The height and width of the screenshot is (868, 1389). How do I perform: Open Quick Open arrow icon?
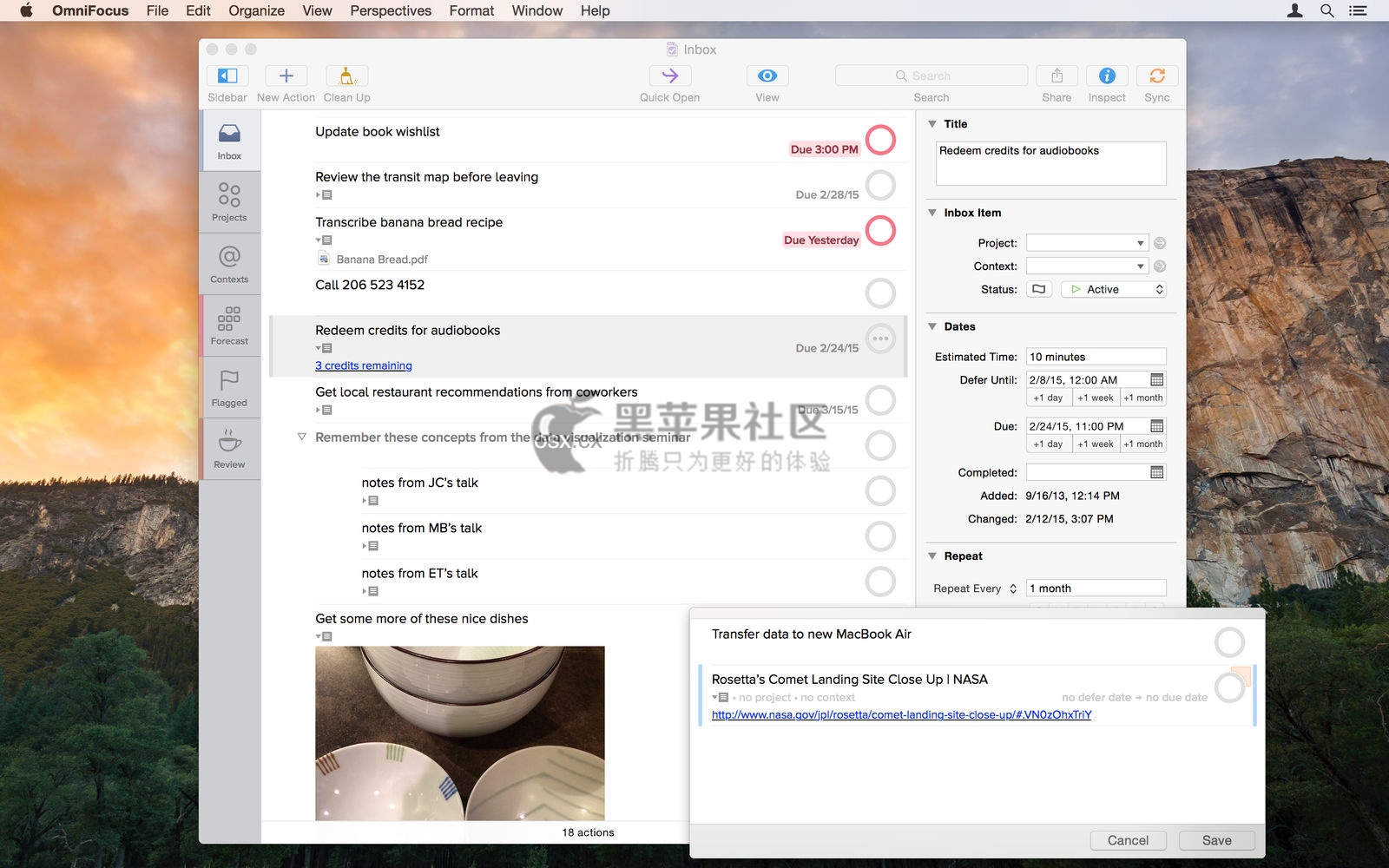(669, 76)
